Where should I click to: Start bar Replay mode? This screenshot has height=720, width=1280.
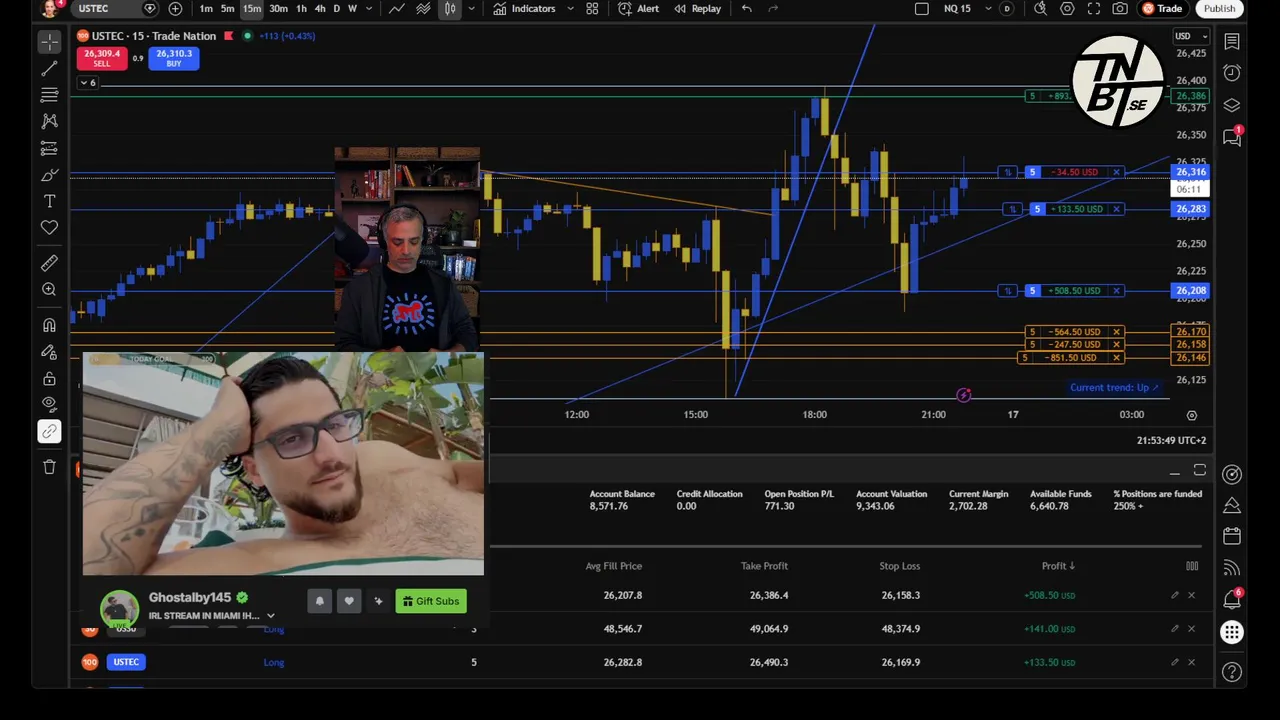[x=697, y=9]
